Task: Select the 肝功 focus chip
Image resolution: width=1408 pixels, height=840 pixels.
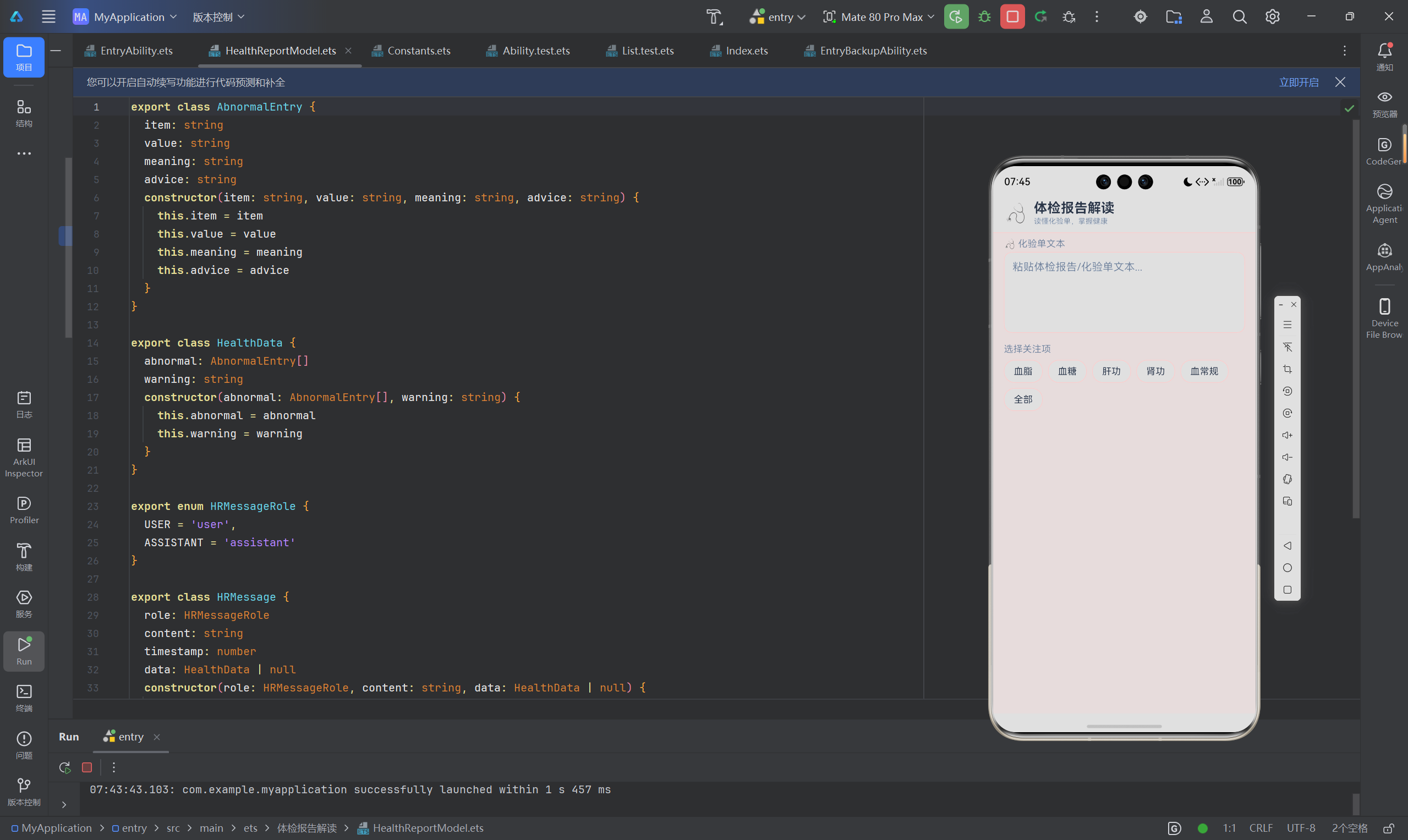Action: [x=1111, y=371]
